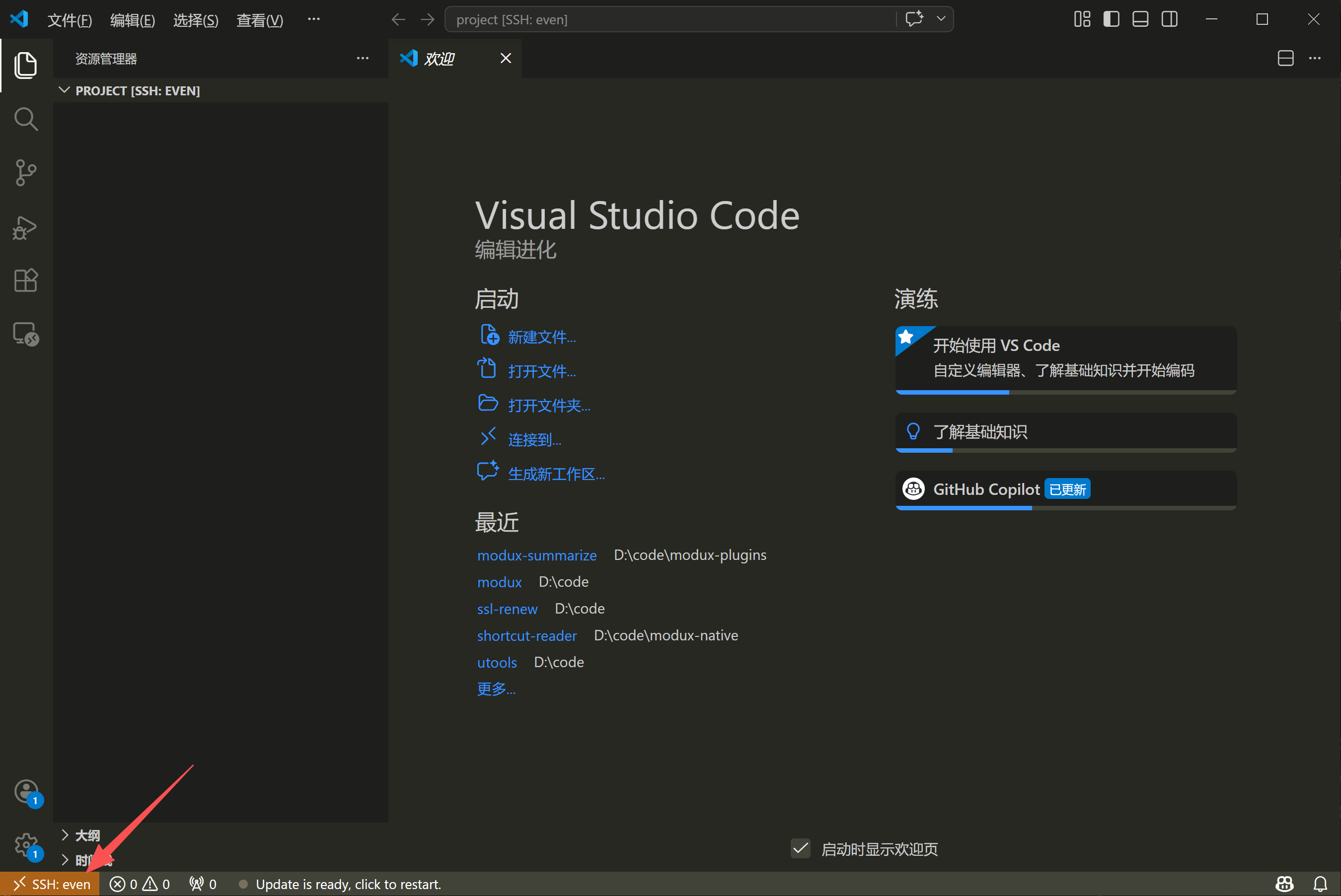Image resolution: width=1341 pixels, height=896 pixels.
Task: Open notifications bell in status bar
Action: 1320,884
